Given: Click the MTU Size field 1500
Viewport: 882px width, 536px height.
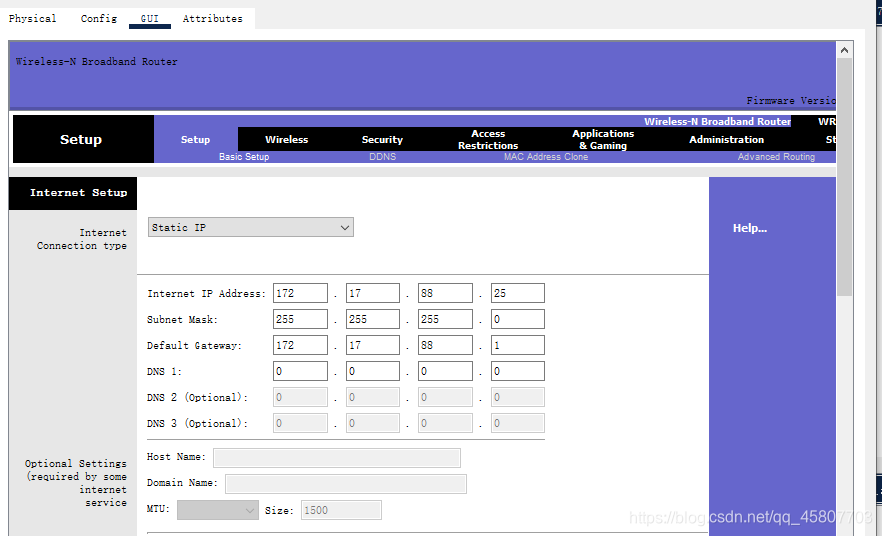Looking at the screenshot, I should tap(341, 510).
